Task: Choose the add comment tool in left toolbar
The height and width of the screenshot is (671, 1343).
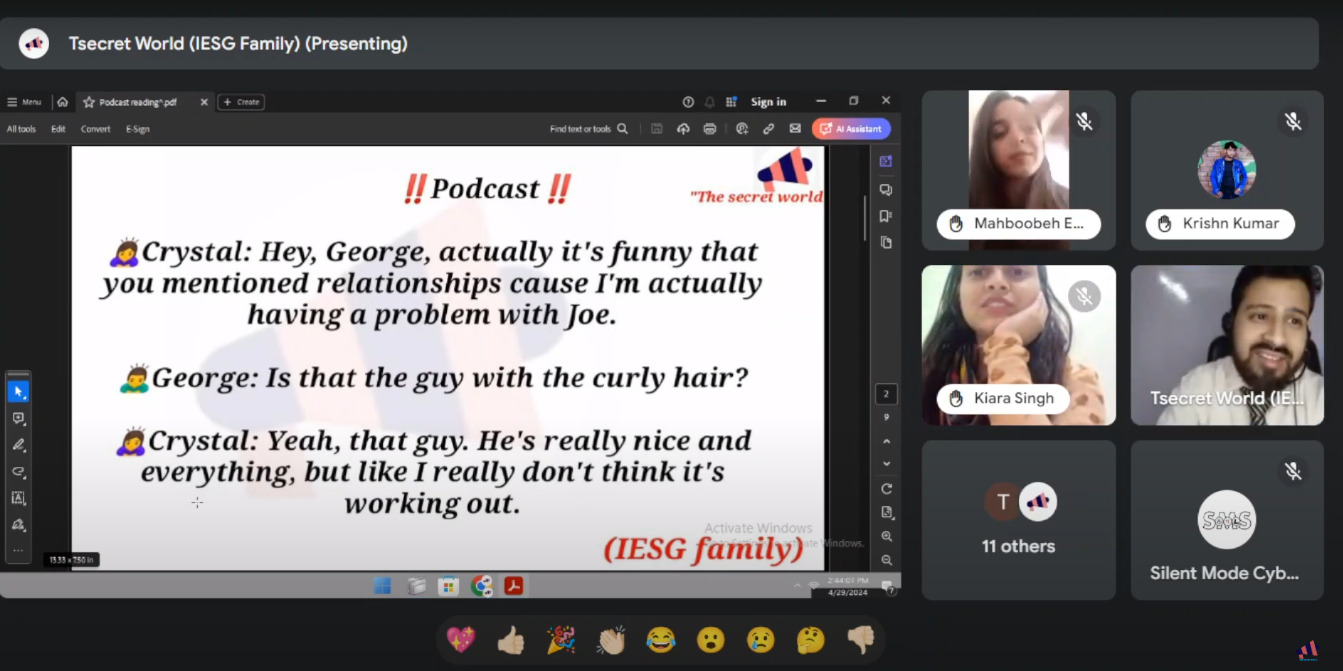Action: tap(18, 419)
